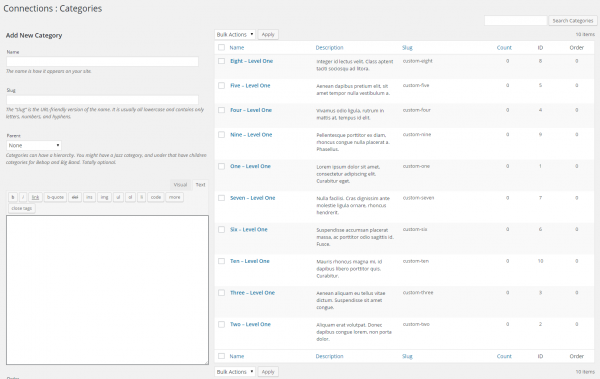The width and height of the screenshot is (600, 379).
Task: Click the b-quote editor button
Action: click(55, 197)
